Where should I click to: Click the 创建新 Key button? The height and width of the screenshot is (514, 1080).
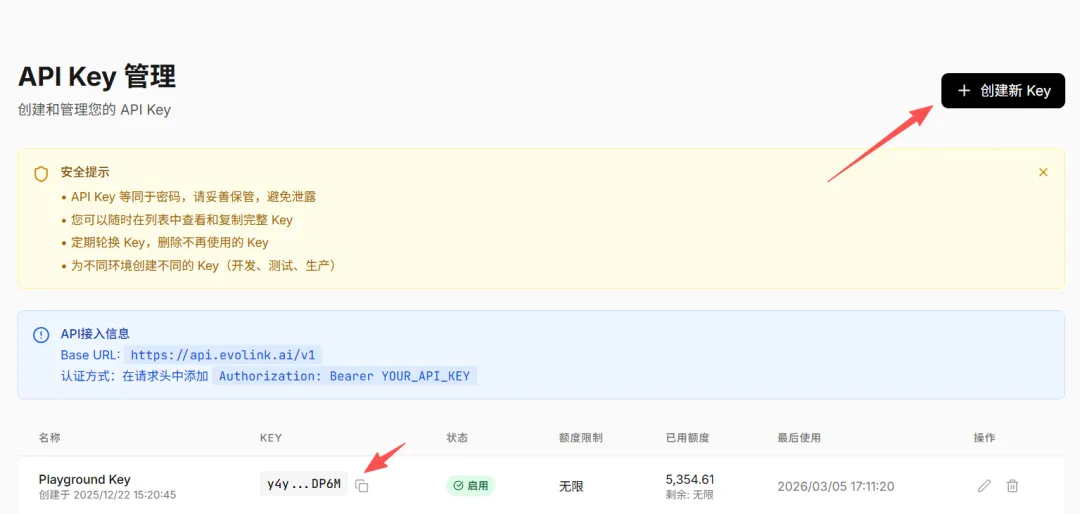pos(1003,90)
